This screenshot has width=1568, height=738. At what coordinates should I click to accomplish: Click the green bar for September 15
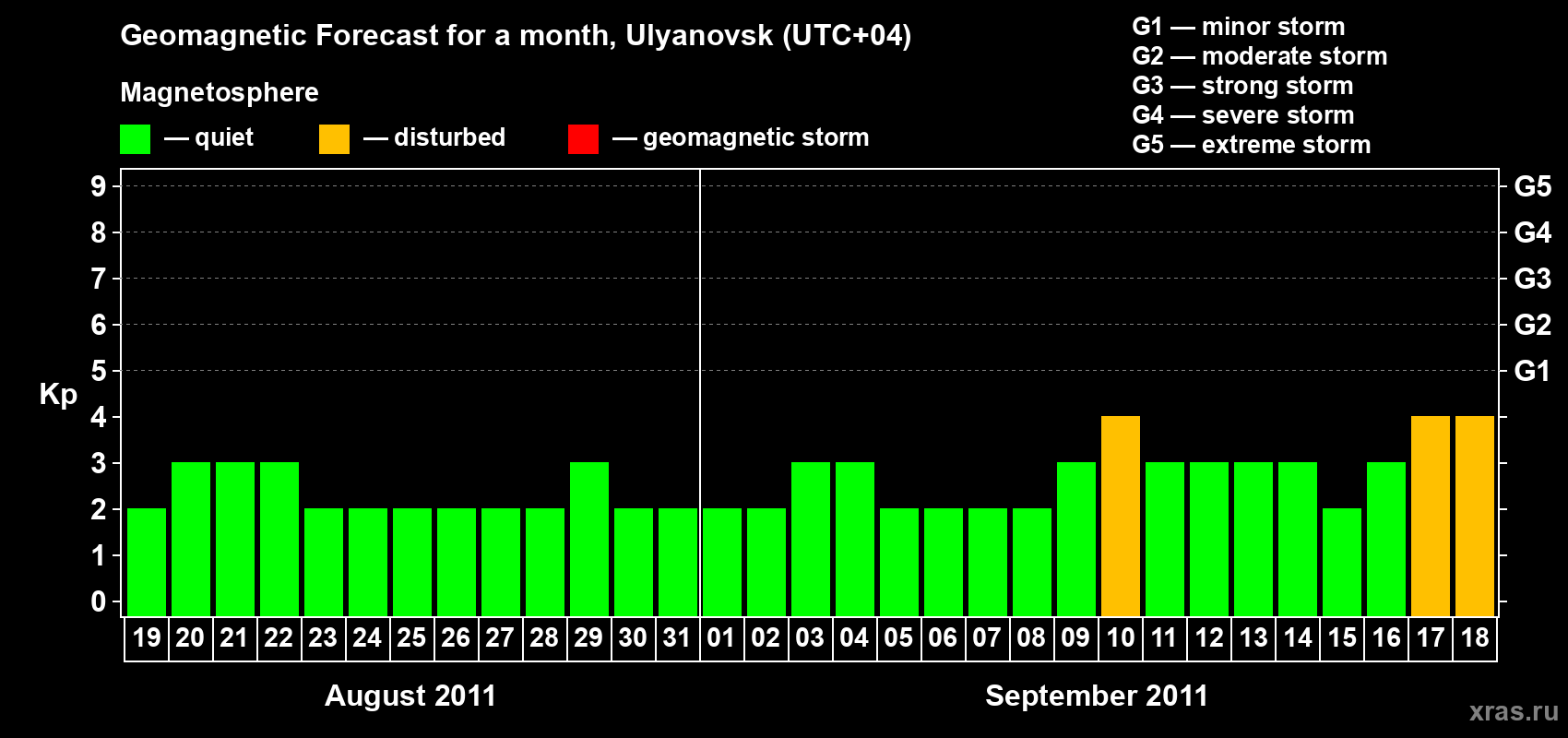tap(1342, 562)
